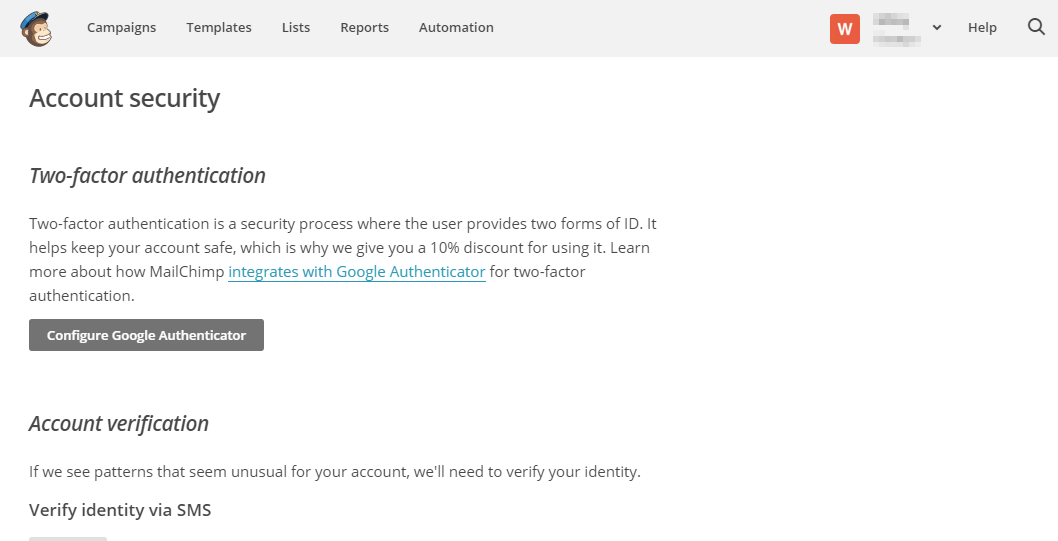
Task: Open the Automation menu item
Action: tap(456, 28)
